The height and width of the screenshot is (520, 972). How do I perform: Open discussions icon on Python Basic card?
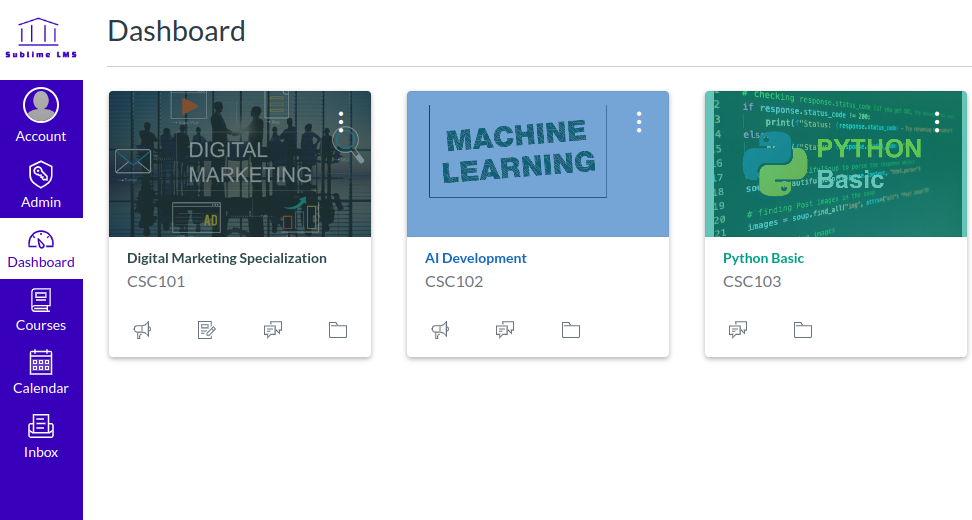[738, 330]
